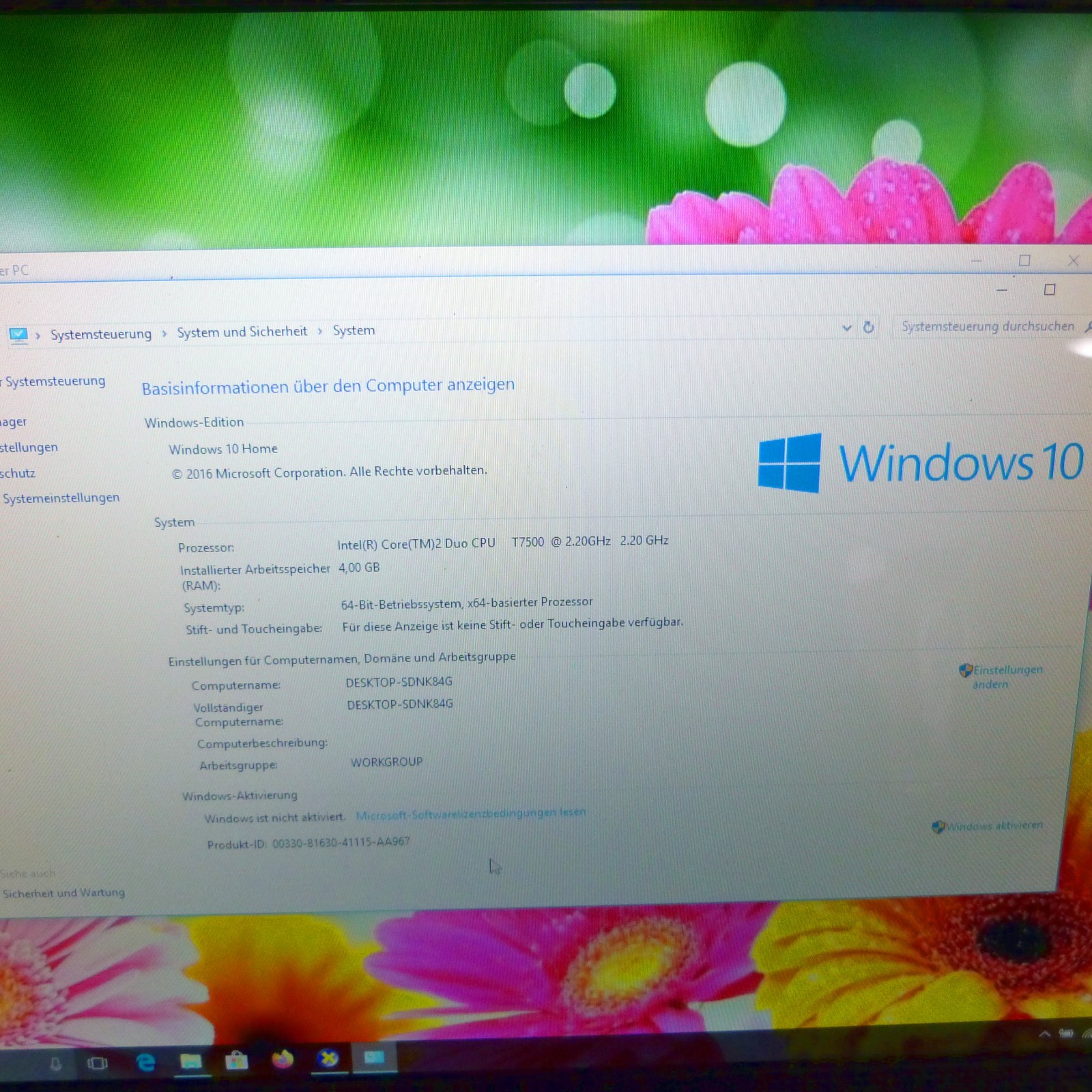
Task: Click shield icon beside Windows aktivieren
Action: (x=938, y=827)
